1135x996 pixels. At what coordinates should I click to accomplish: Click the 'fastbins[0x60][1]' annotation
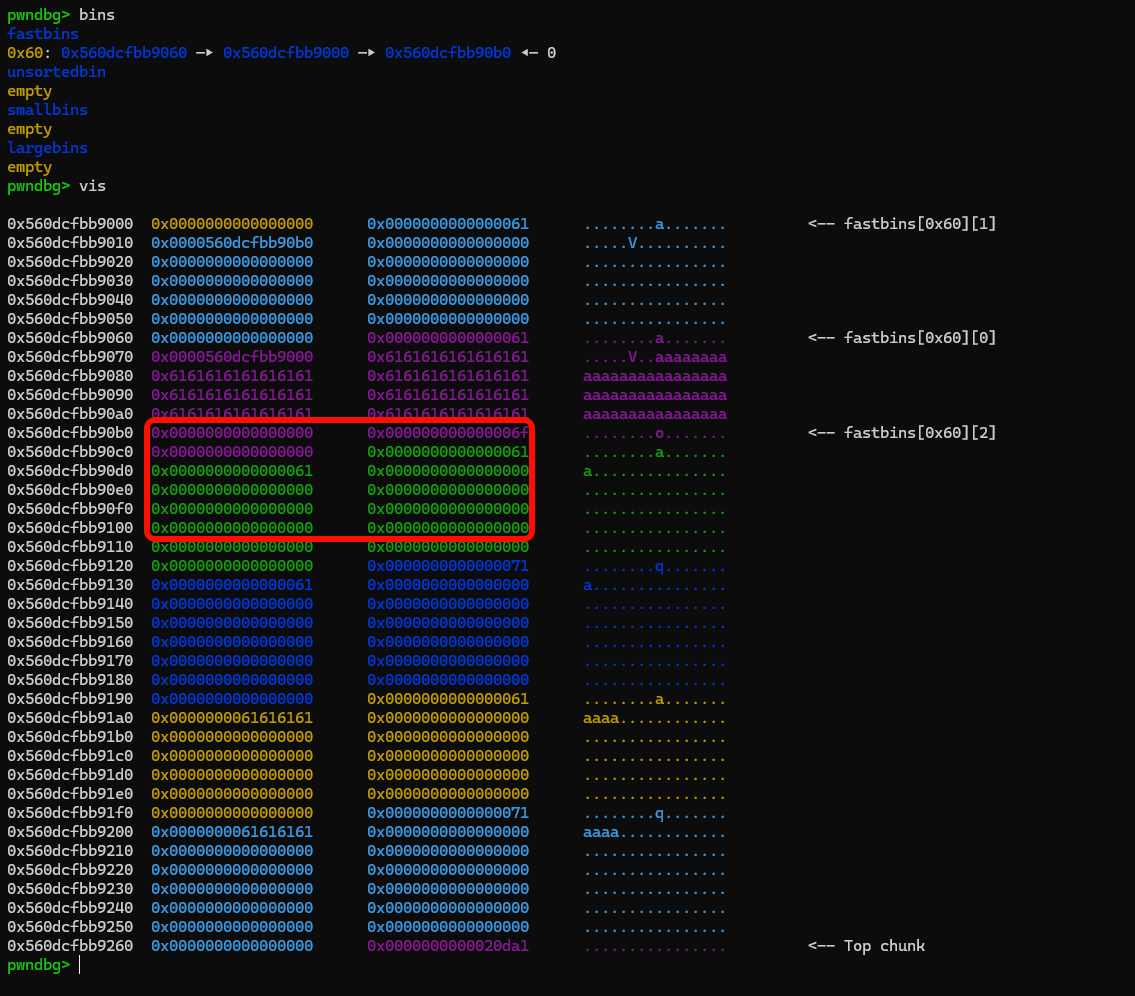920,224
